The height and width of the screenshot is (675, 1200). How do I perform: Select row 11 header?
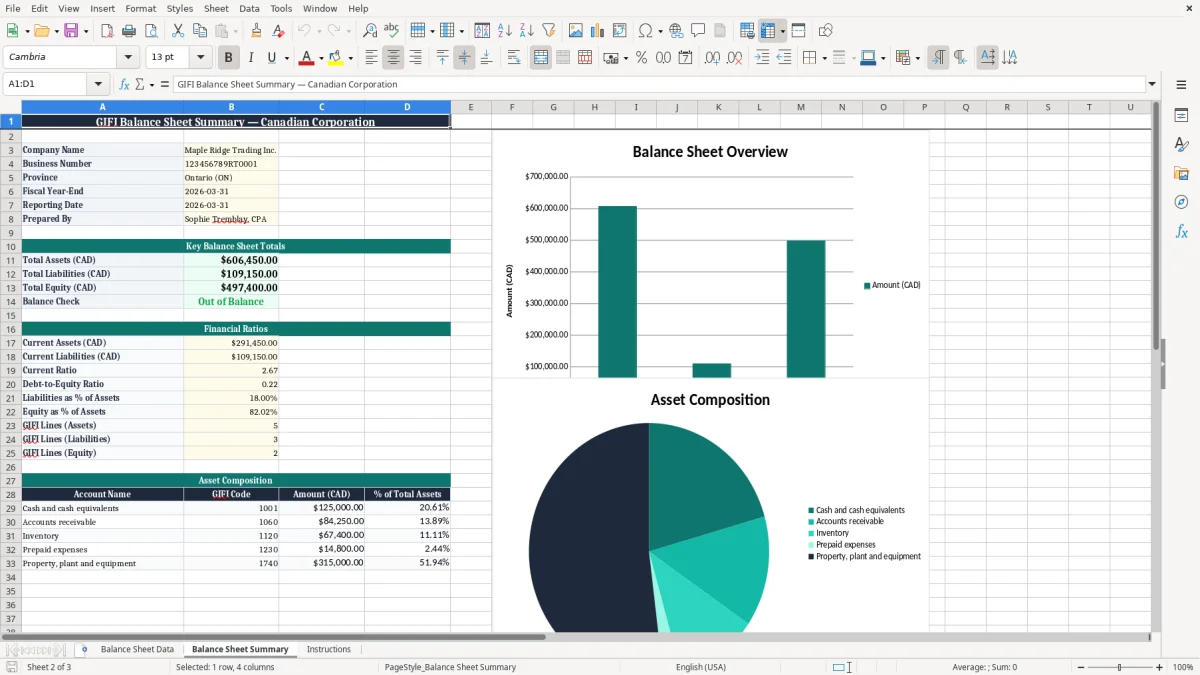pyautogui.click(x=11, y=260)
